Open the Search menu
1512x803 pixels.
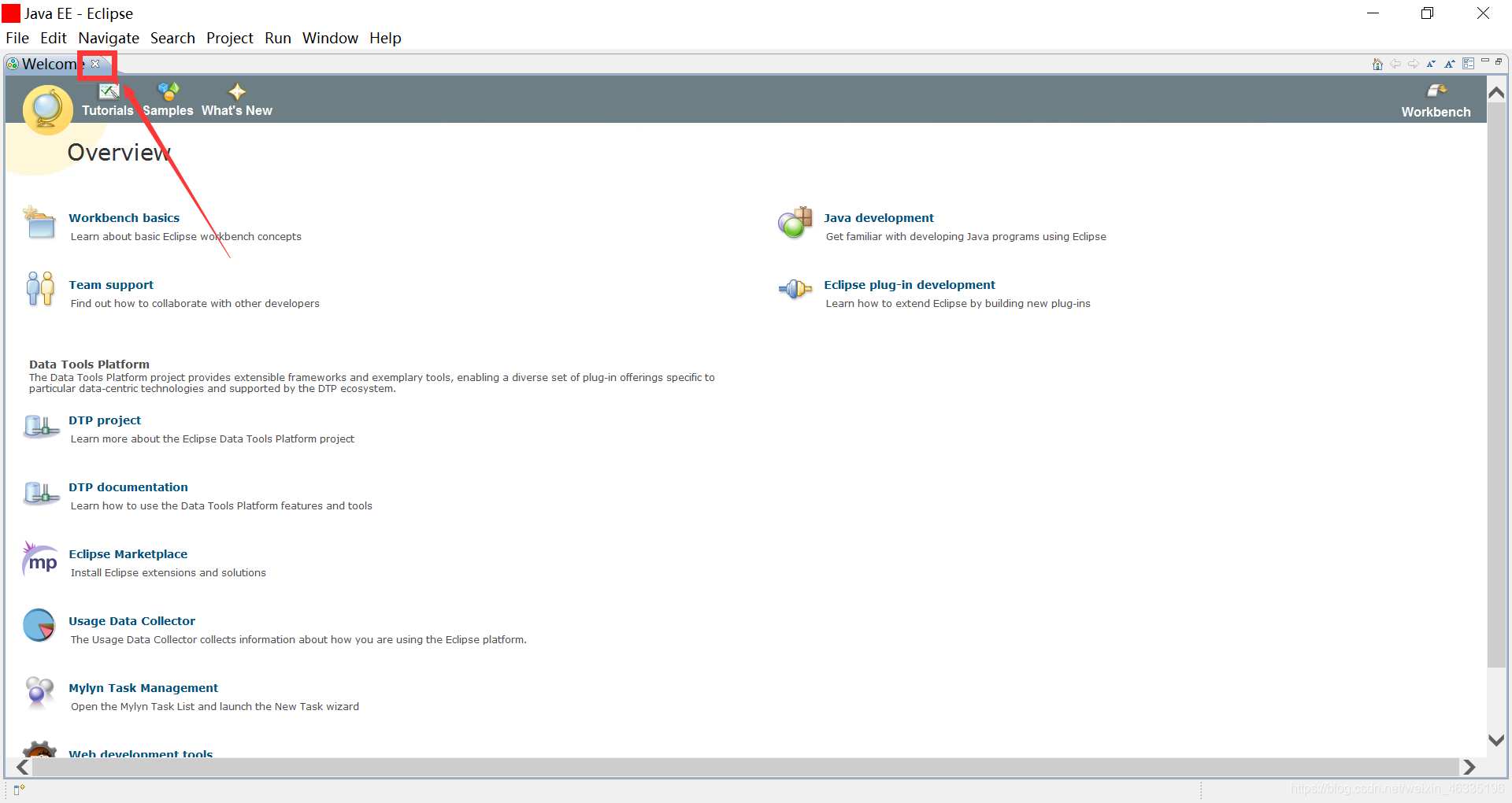point(172,38)
